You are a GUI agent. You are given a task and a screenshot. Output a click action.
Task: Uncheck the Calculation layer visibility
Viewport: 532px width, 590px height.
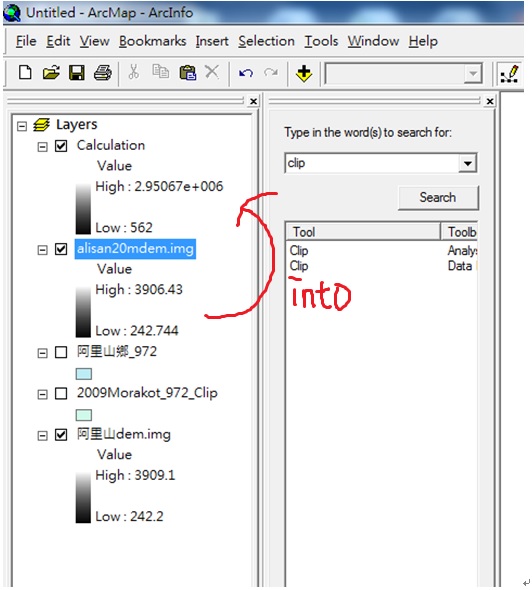61,146
